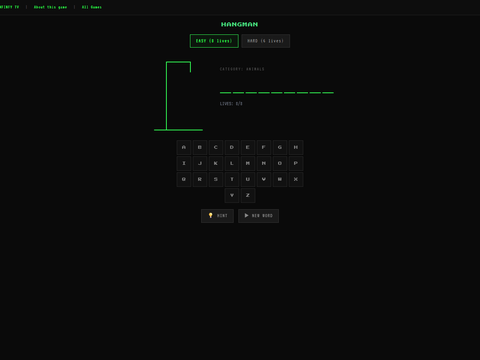Pick letter O on keyboard
Viewport: 480px width, 360px height.
point(280,163)
